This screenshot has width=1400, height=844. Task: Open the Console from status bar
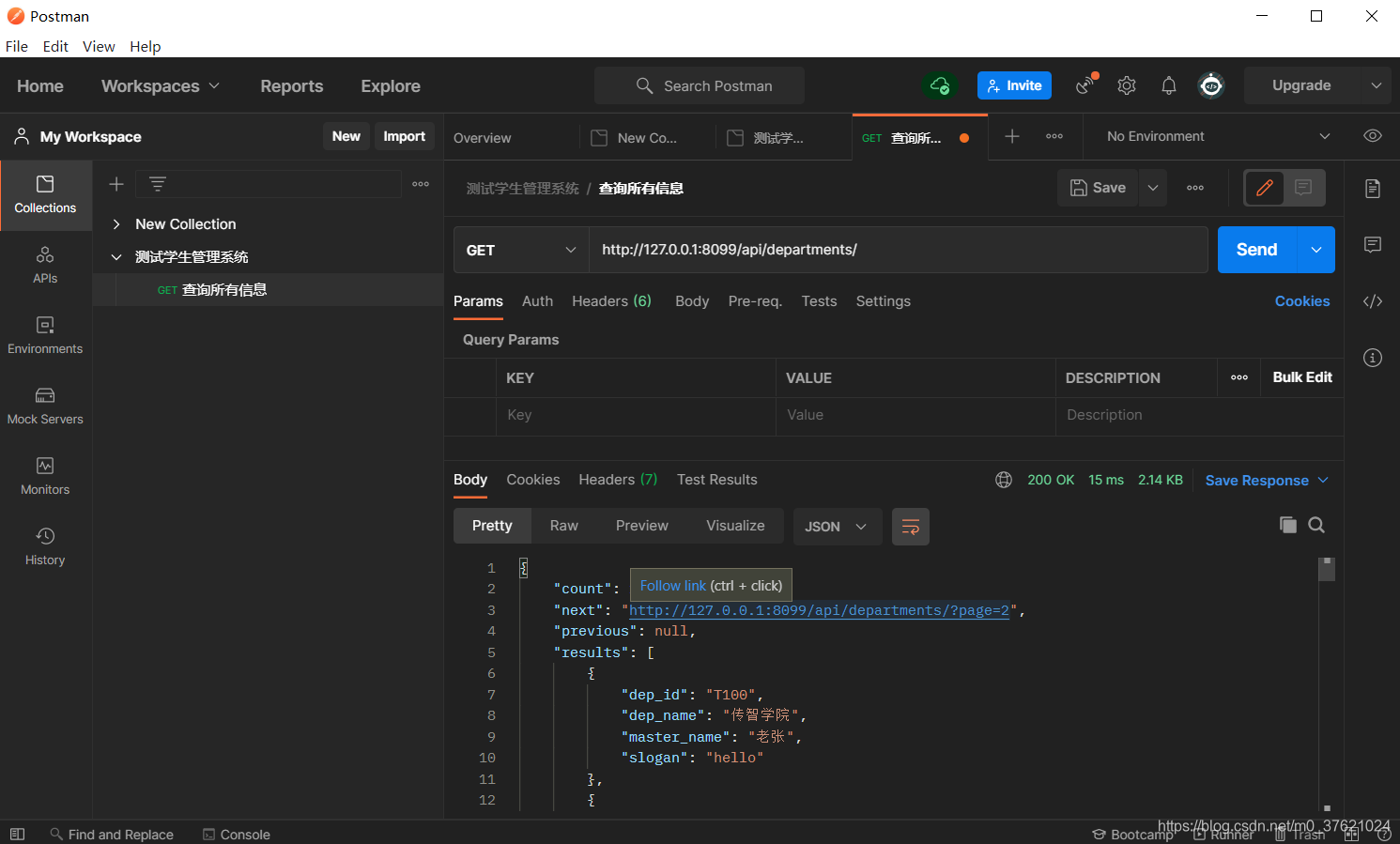coord(237,834)
